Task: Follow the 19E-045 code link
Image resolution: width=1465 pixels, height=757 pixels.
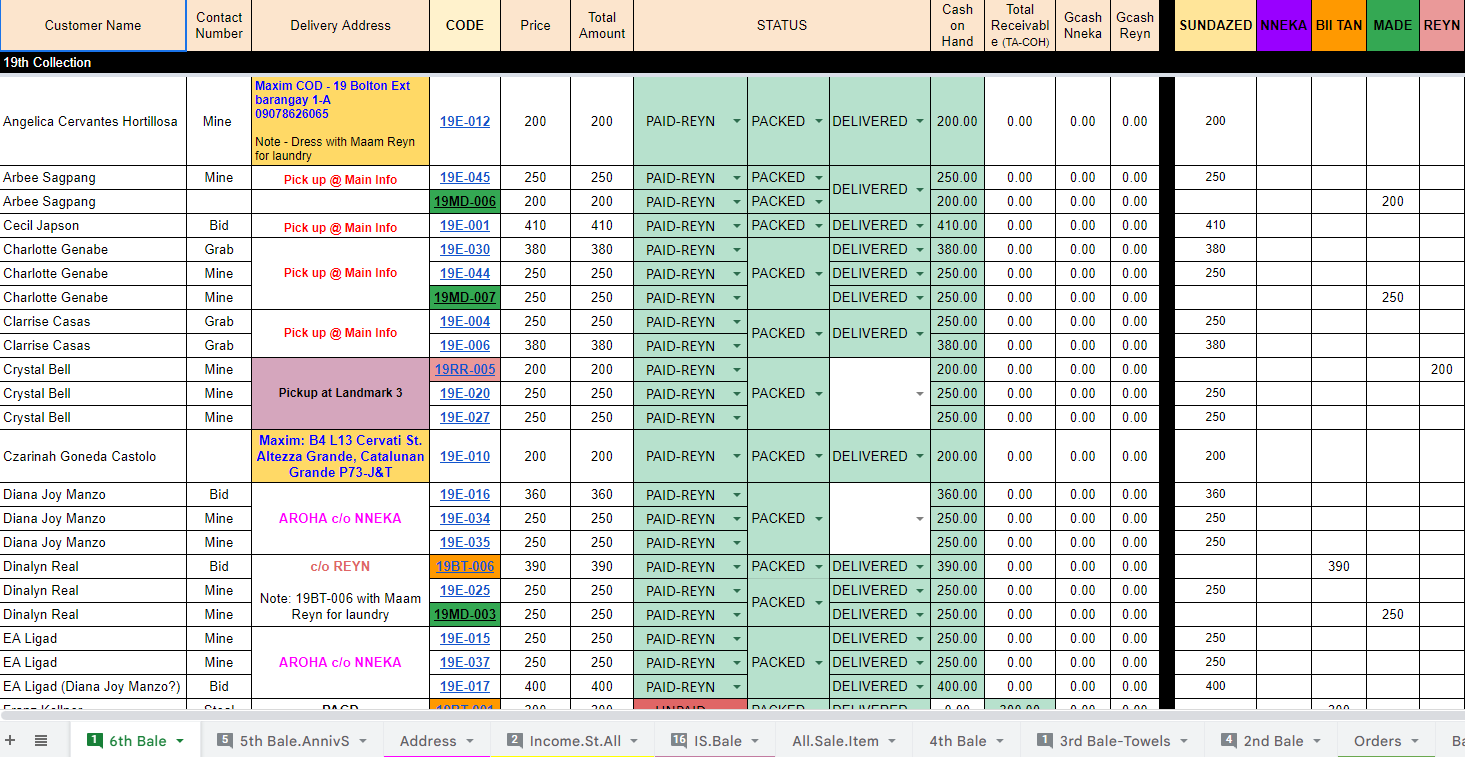Action: pos(465,178)
